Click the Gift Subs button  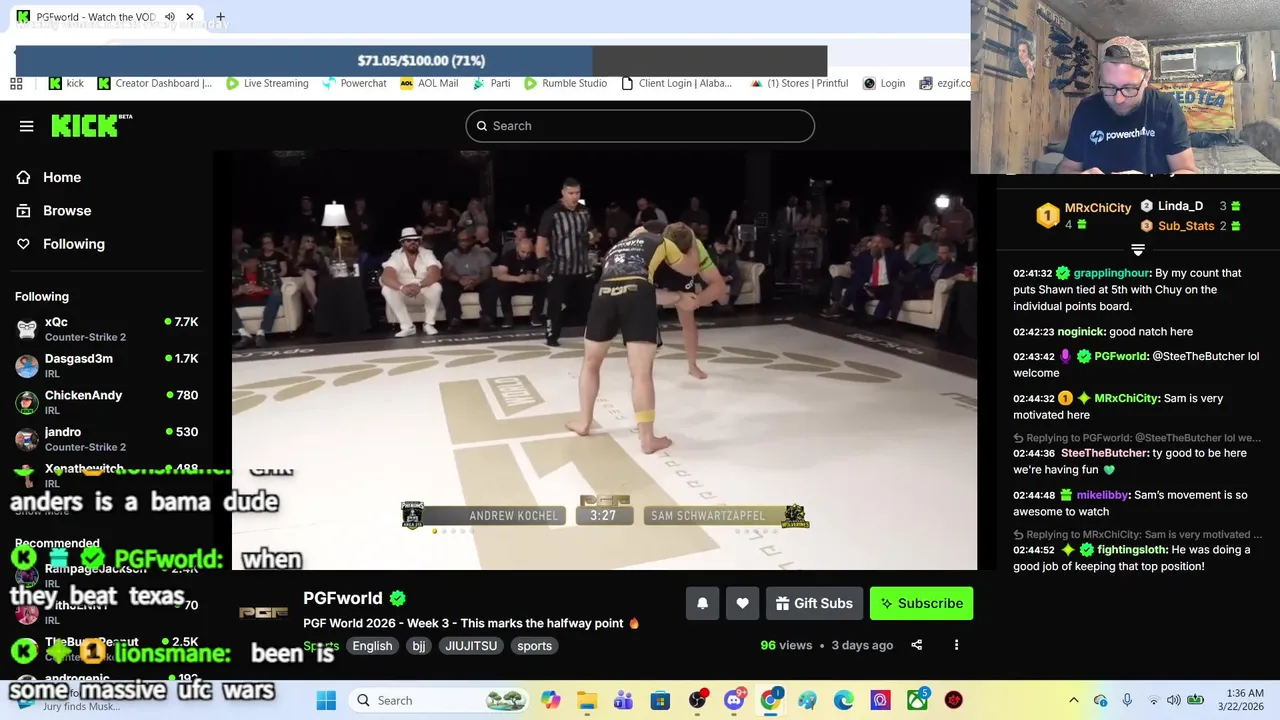(814, 603)
